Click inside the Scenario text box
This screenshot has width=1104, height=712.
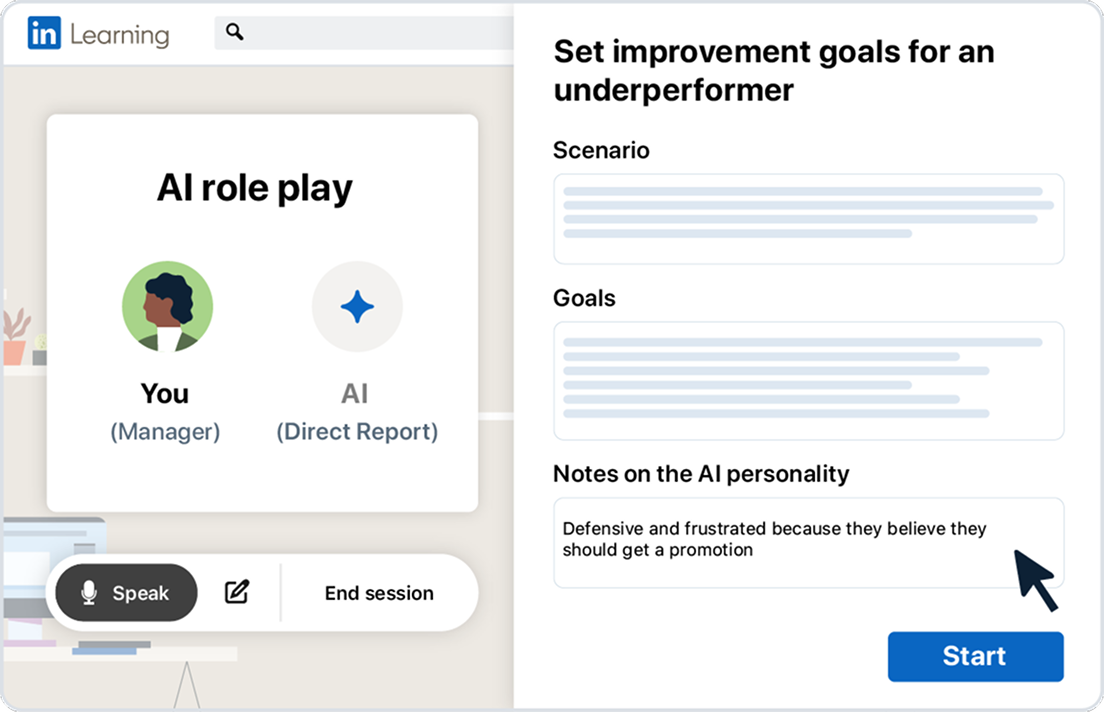(x=808, y=219)
